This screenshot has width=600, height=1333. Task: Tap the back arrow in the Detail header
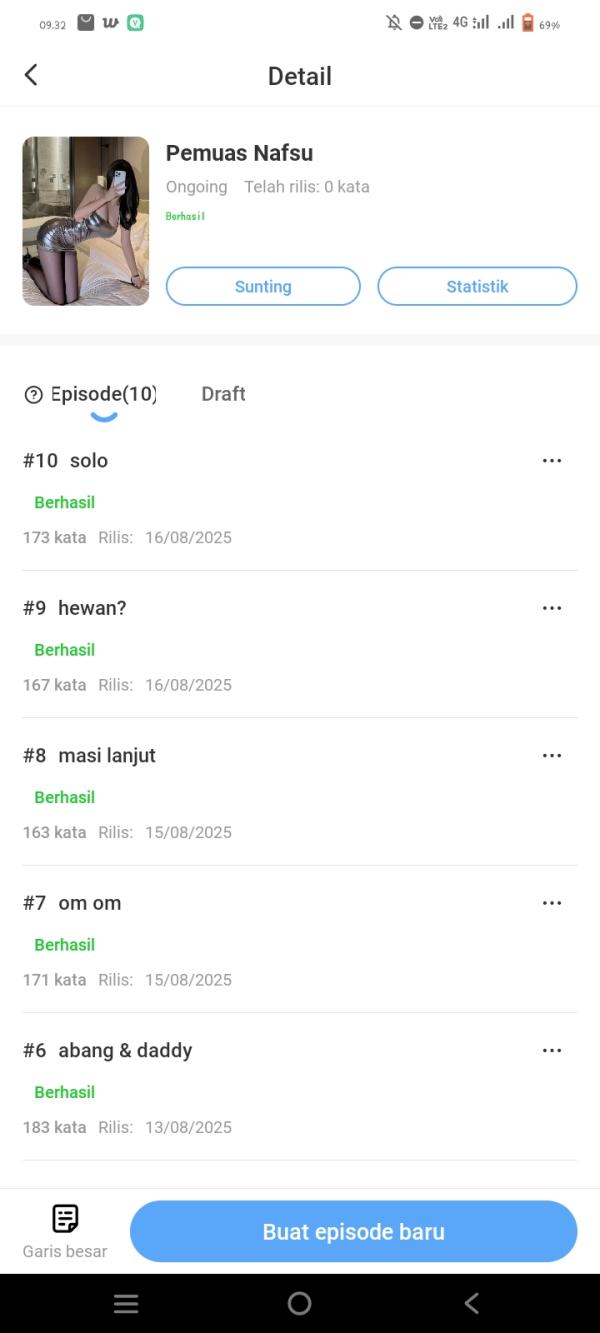click(31, 75)
